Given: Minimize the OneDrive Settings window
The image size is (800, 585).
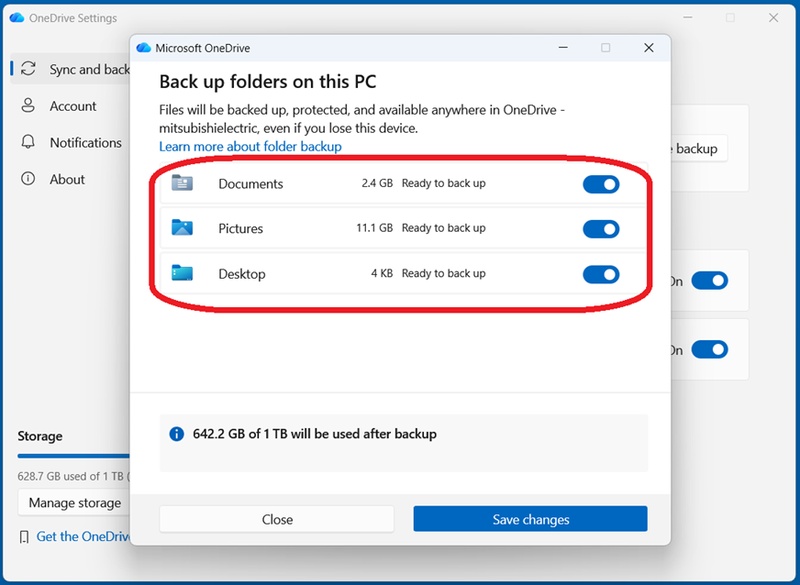Looking at the screenshot, I should click(688, 17).
